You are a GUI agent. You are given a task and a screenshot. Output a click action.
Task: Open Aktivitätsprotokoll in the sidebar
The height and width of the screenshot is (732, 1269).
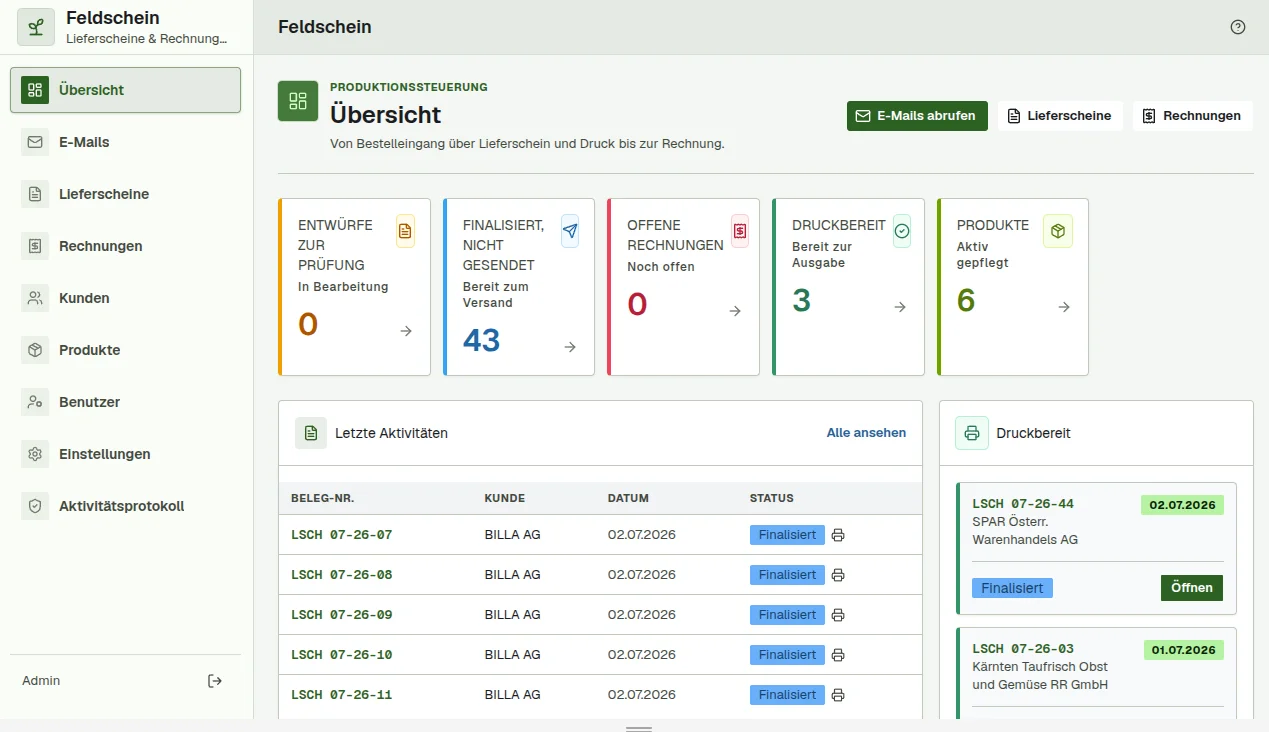tap(126, 506)
